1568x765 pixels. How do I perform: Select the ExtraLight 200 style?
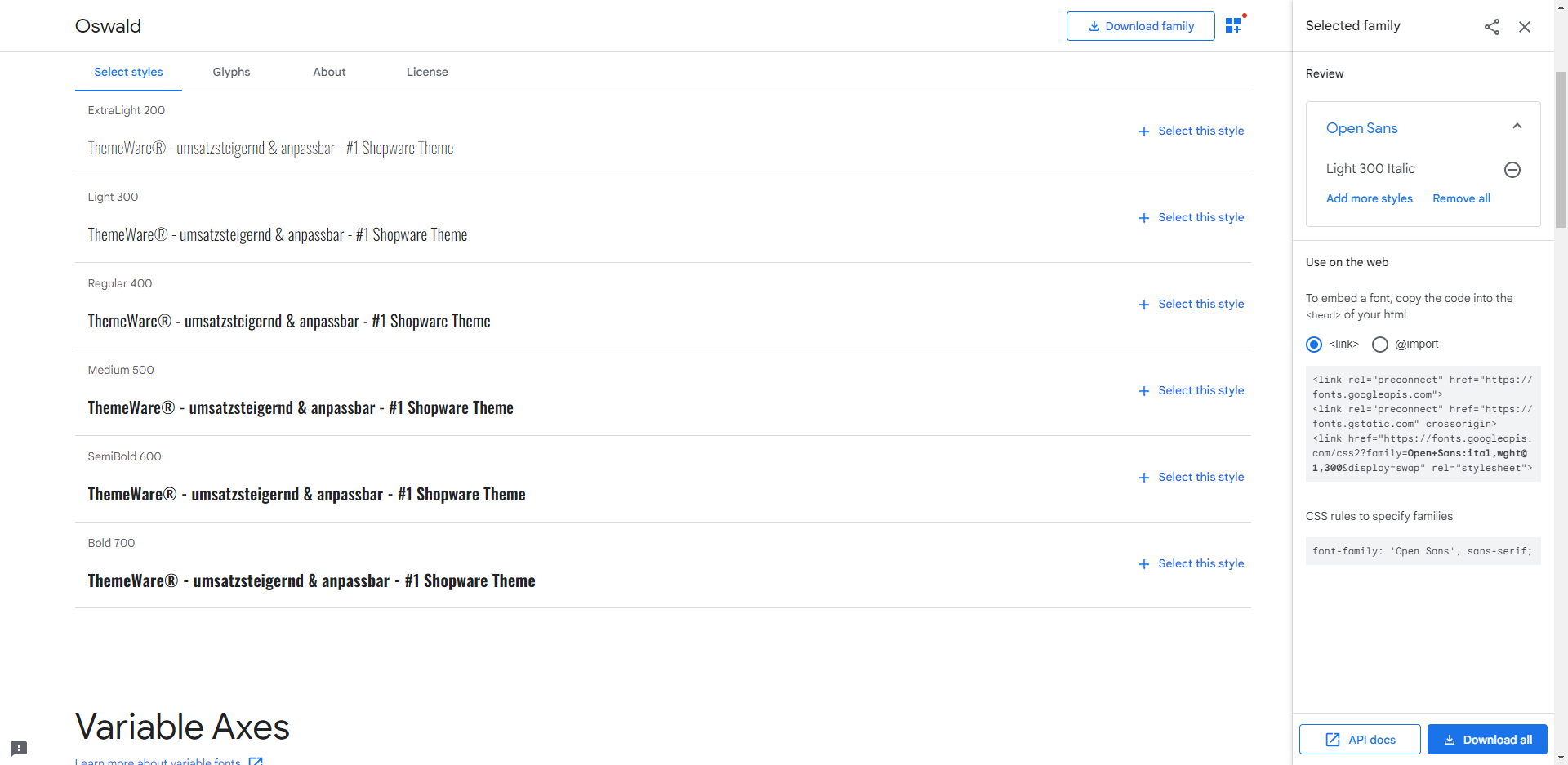[1192, 131]
